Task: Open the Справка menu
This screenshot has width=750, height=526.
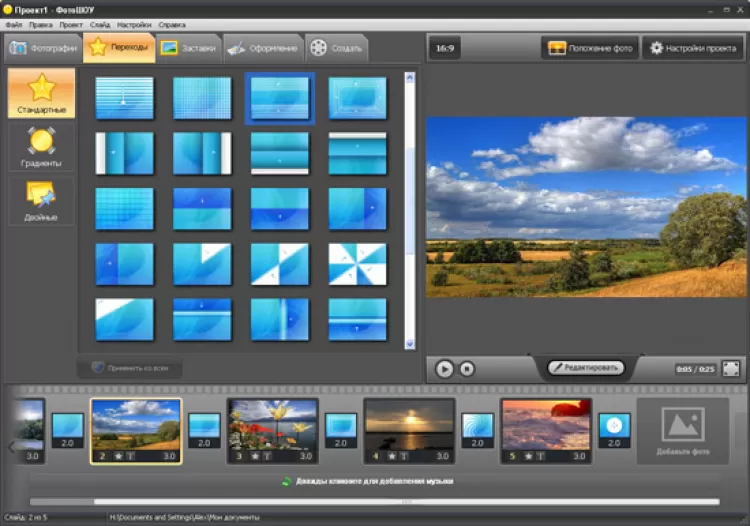Action: (x=172, y=25)
